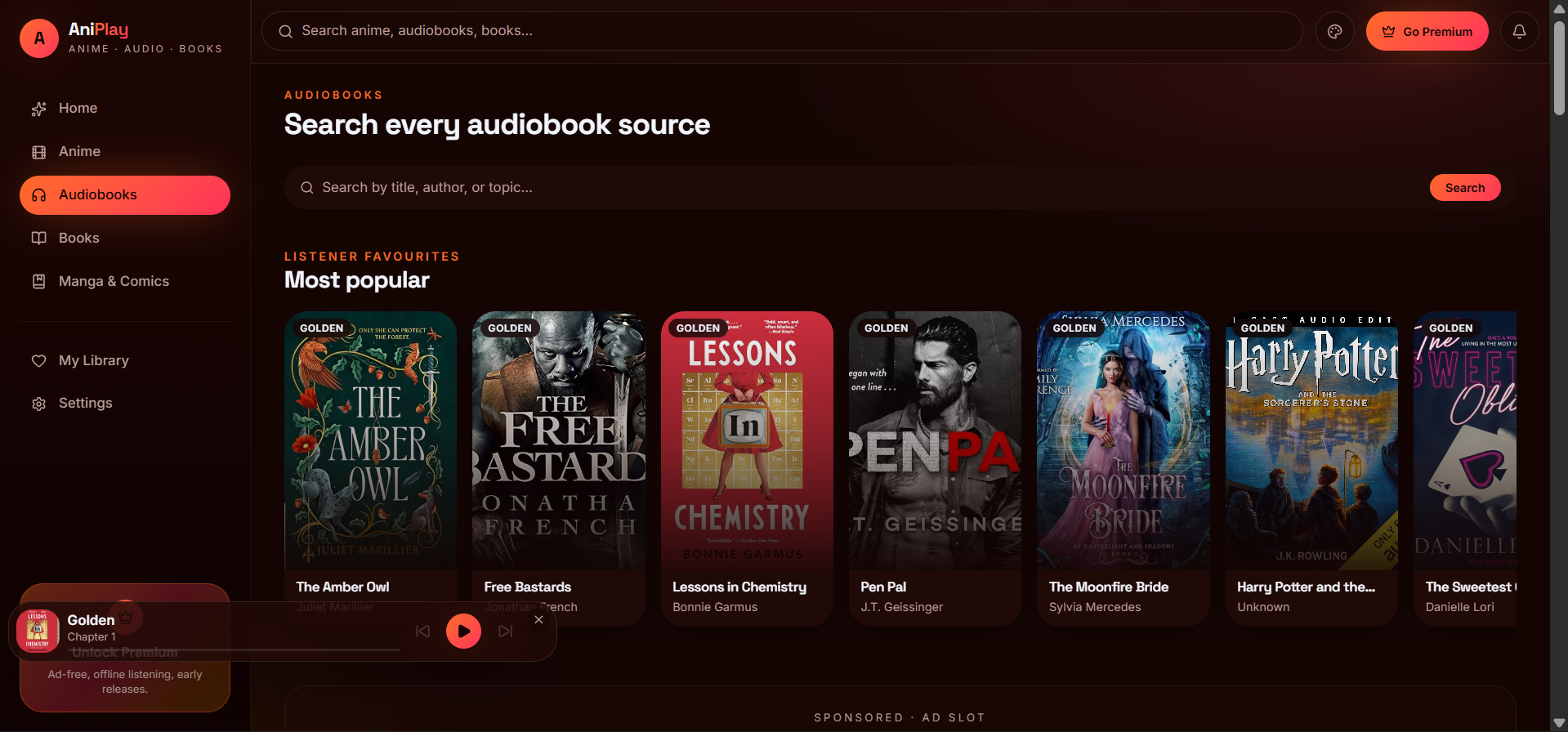Click the My Library heart icon
The width and height of the screenshot is (1568, 732).
click(x=38, y=360)
